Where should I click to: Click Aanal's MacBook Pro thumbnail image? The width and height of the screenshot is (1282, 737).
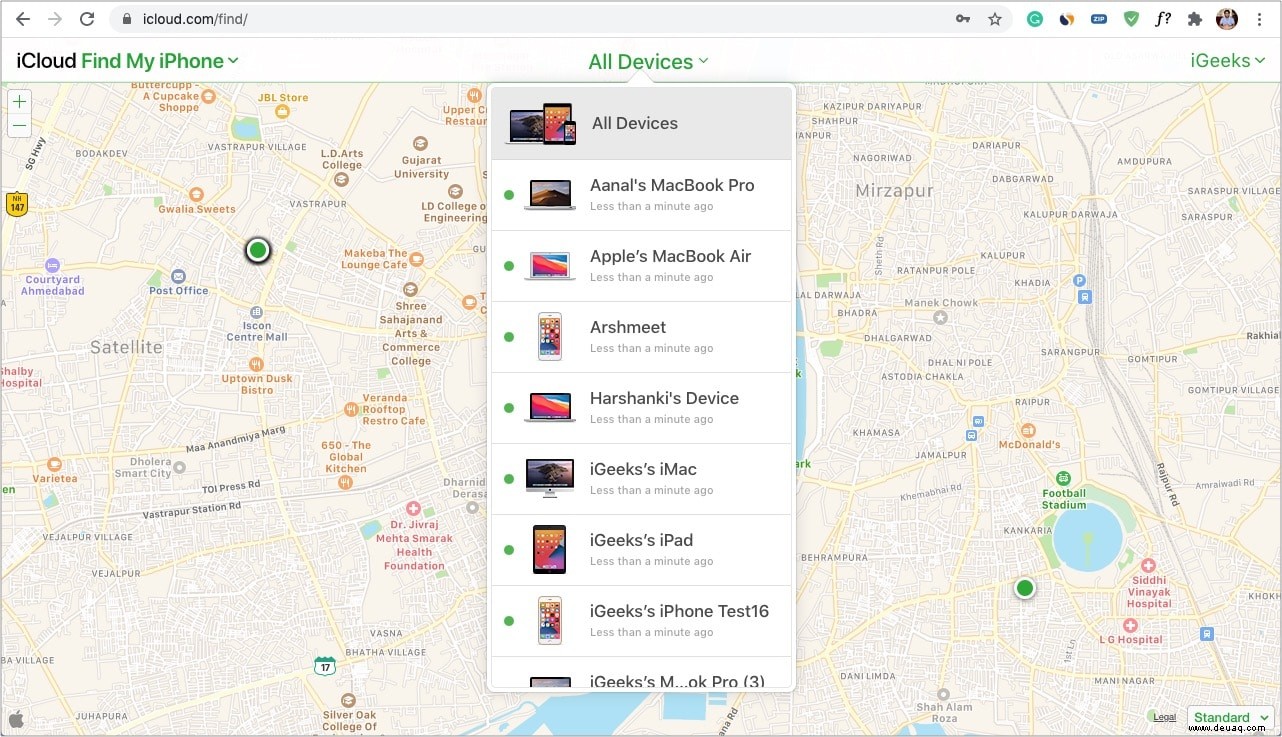(x=549, y=195)
